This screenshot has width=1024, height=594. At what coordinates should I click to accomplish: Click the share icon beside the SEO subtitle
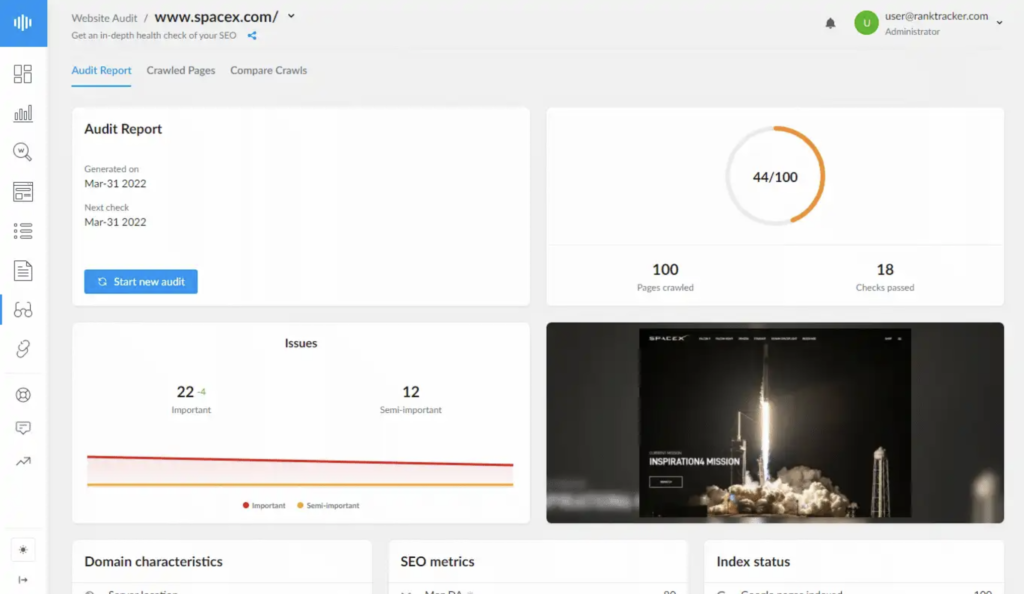[252, 35]
